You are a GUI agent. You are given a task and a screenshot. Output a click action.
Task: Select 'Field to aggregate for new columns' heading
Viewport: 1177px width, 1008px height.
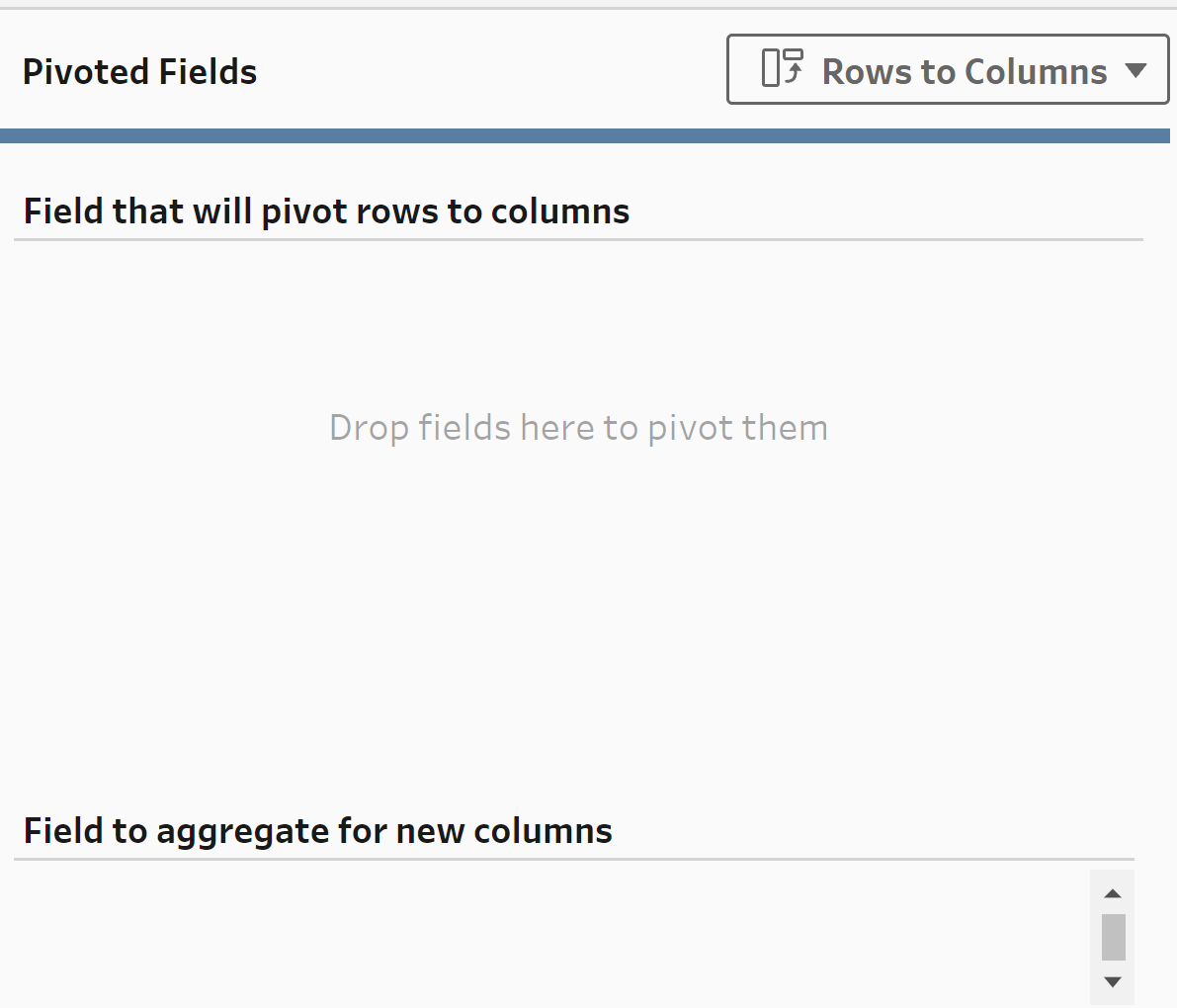click(x=317, y=831)
